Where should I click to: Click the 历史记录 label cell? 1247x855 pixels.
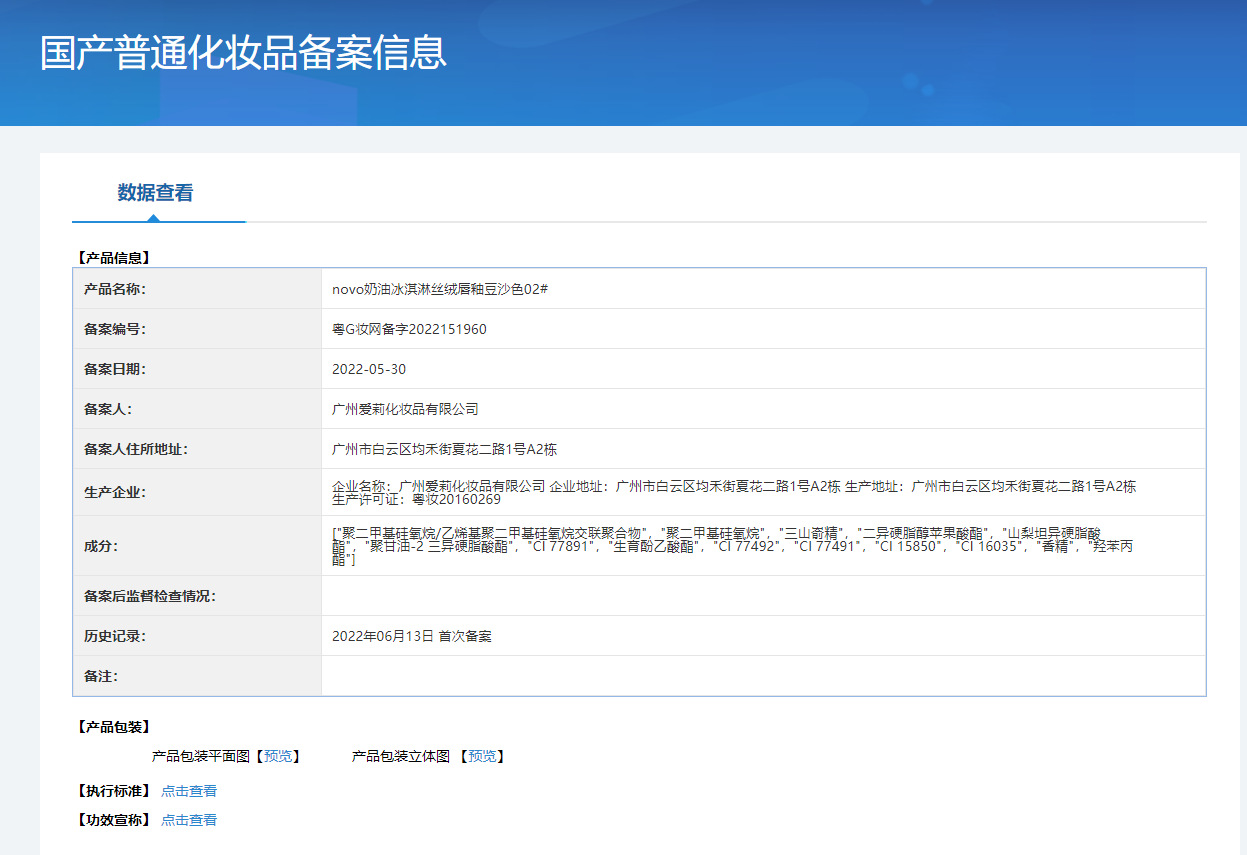(x=197, y=636)
